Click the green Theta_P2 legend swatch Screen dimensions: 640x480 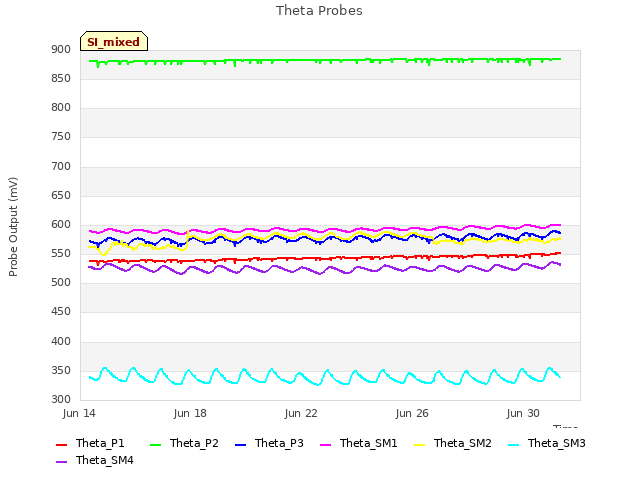(156, 444)
